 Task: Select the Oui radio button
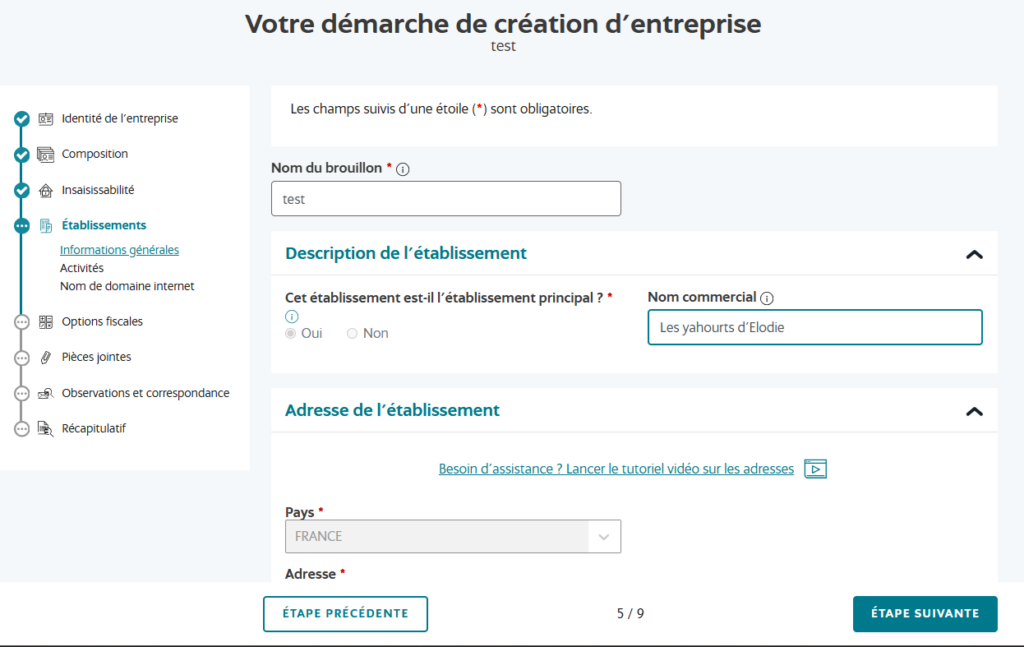pyautogui.click(x=291, y=334)
